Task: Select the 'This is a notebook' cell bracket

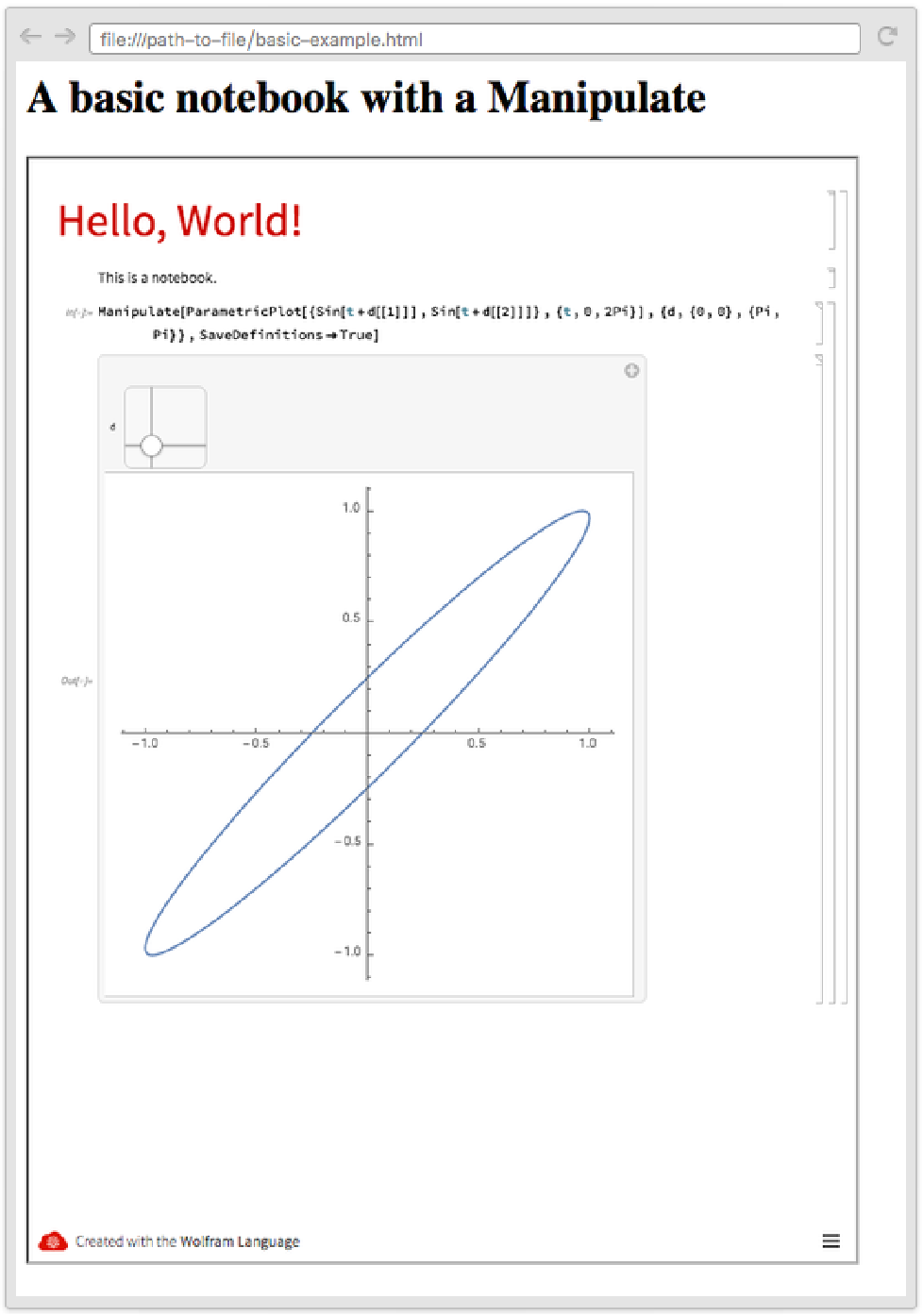Action: pyautogui.click(x=832, y=278)
